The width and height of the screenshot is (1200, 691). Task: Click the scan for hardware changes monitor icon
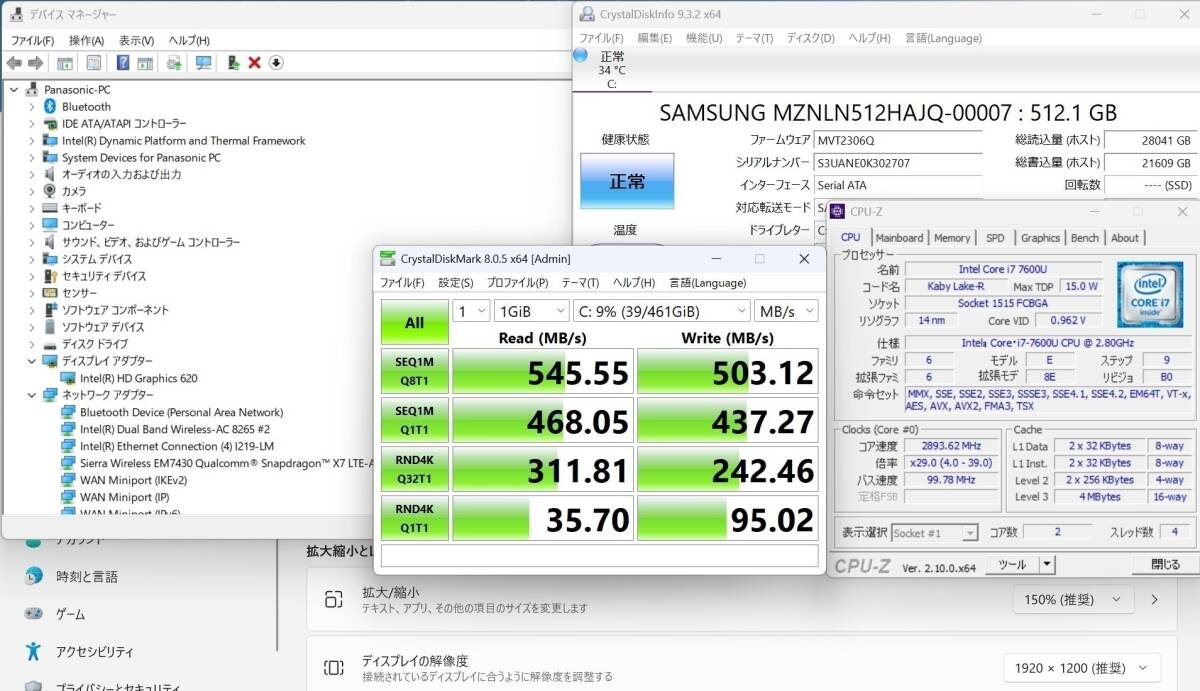pos(204,63)
